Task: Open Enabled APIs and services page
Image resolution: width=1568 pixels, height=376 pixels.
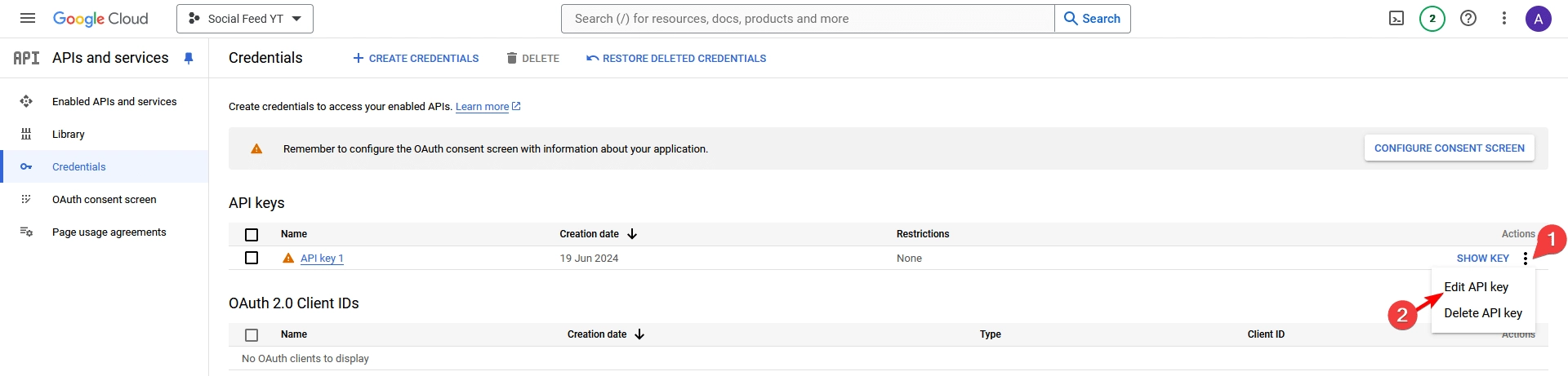Action: tap(114, 101)
